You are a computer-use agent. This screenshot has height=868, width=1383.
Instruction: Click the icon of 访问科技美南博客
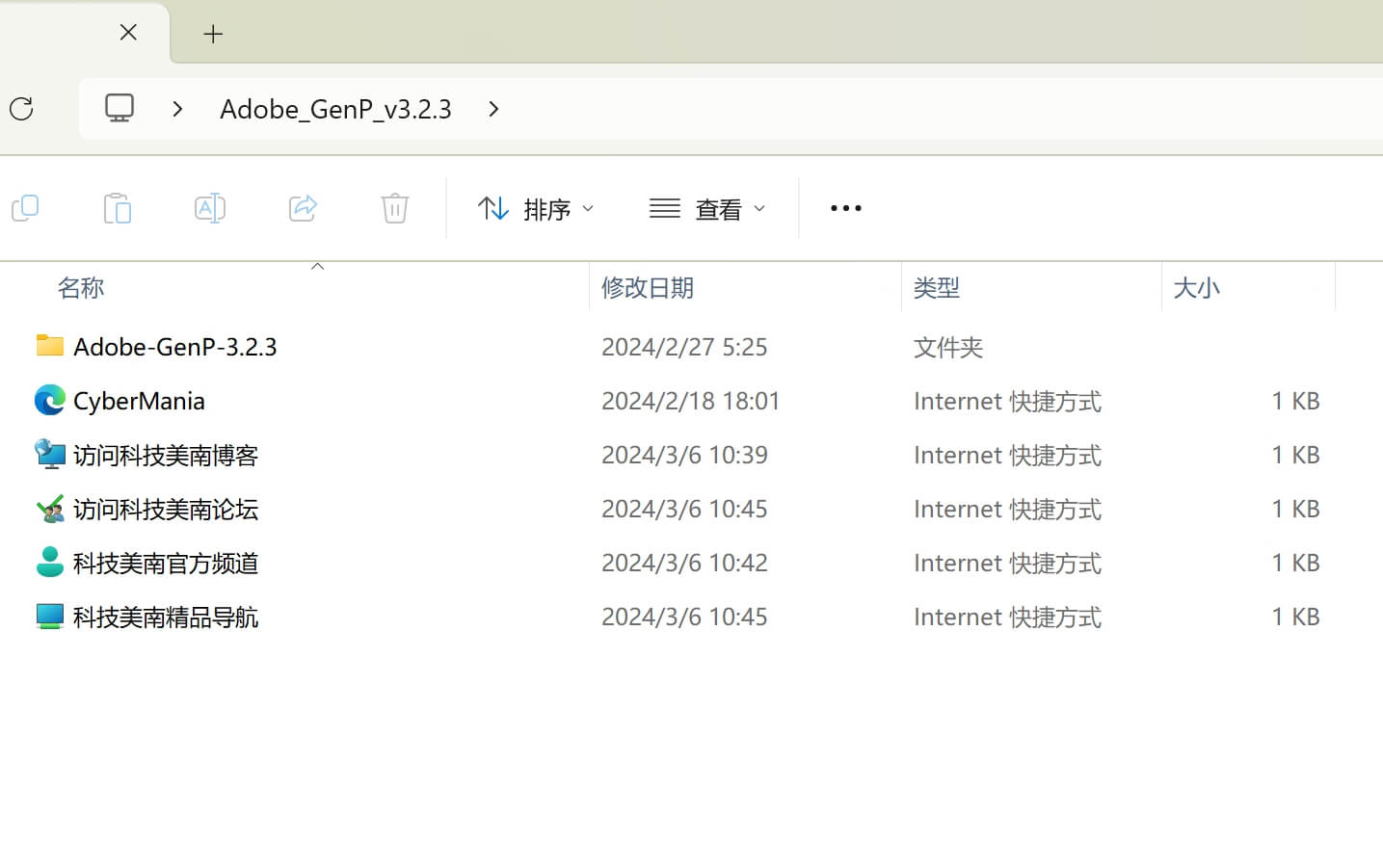[50, 454]
